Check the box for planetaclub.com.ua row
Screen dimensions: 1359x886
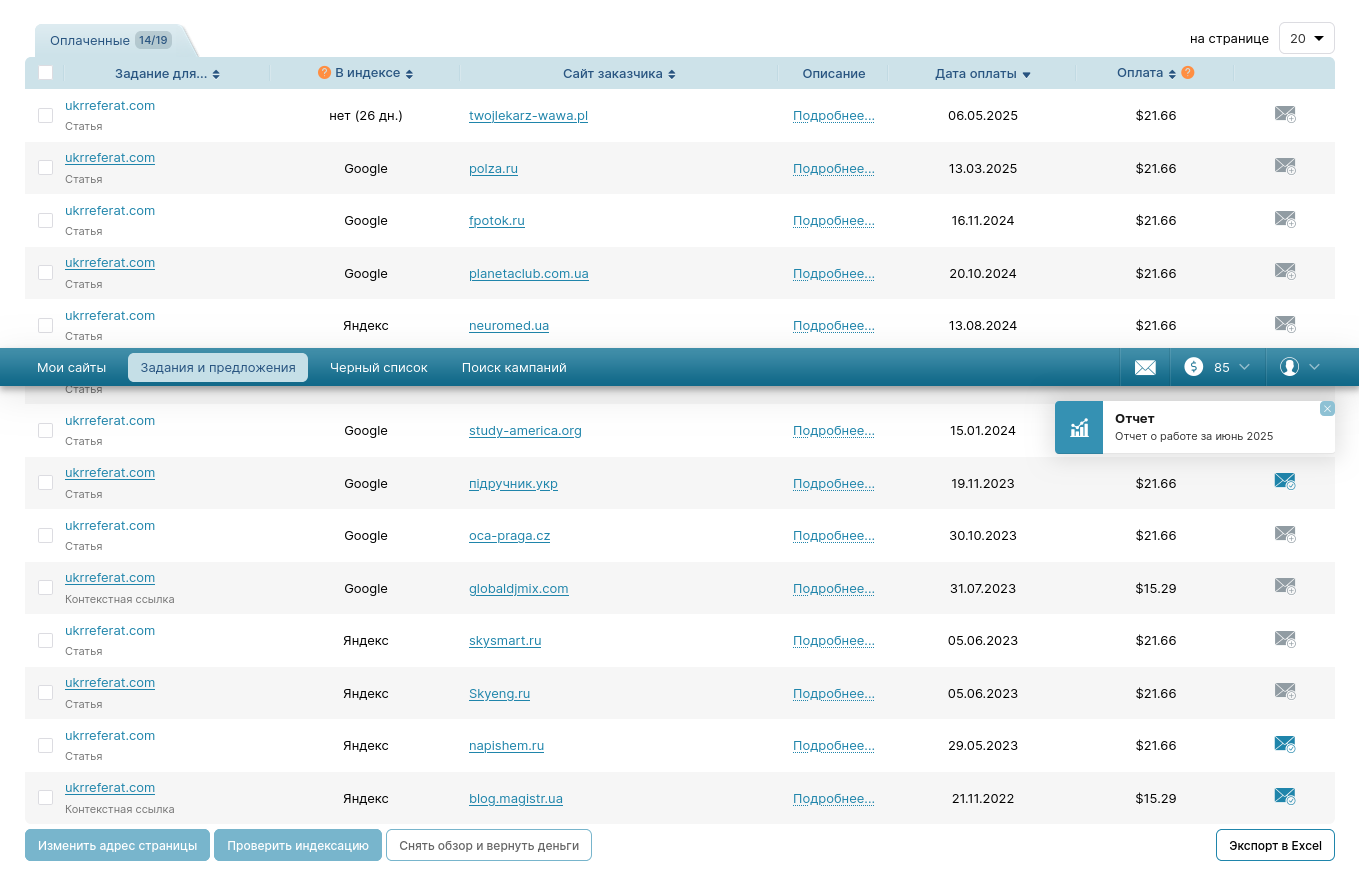point(45,272)
